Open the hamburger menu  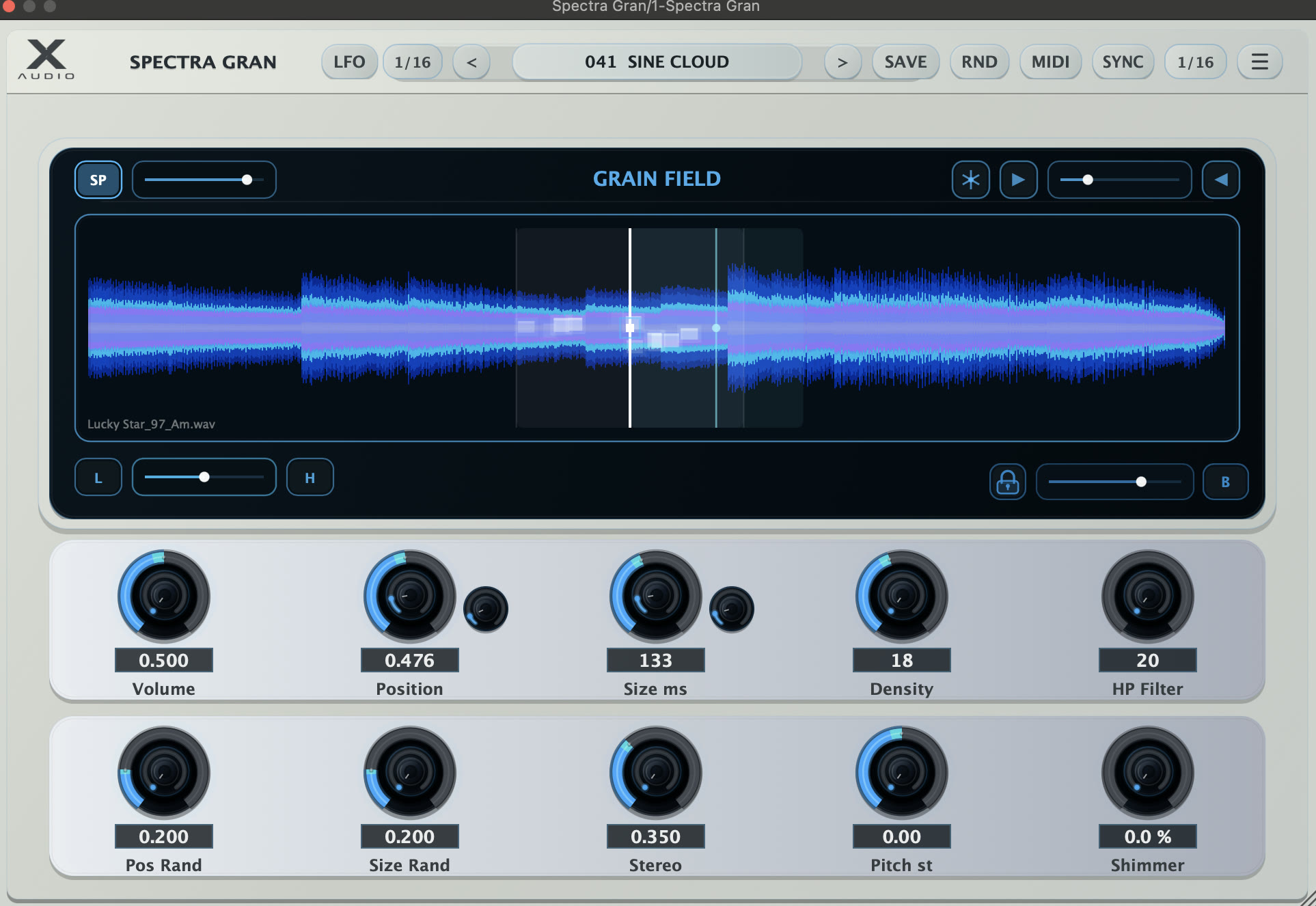click(x=1259, y=62)
